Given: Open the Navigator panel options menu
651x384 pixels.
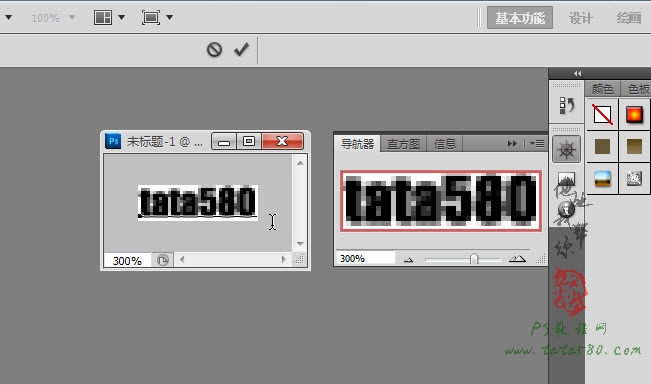Looking at the screenshot, I should click(x=537, y=144).
